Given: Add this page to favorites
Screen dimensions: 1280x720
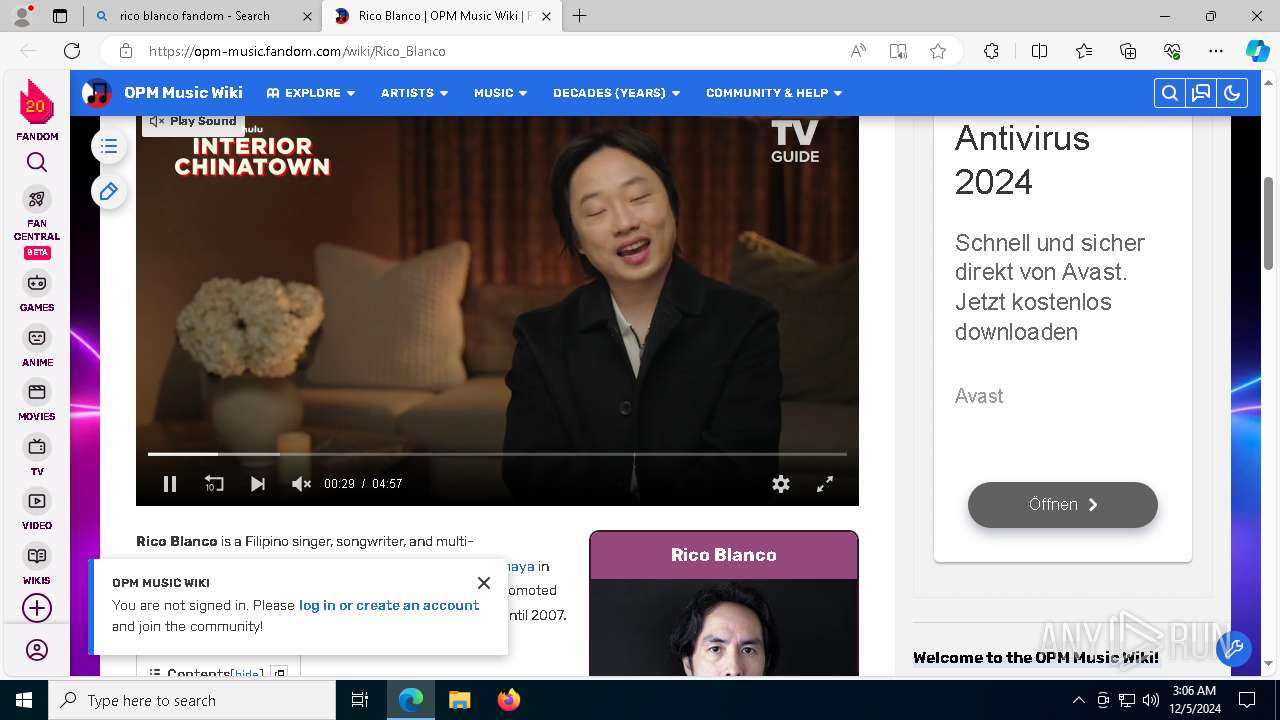Looking at the screenshot, I should tap(938, 51).
